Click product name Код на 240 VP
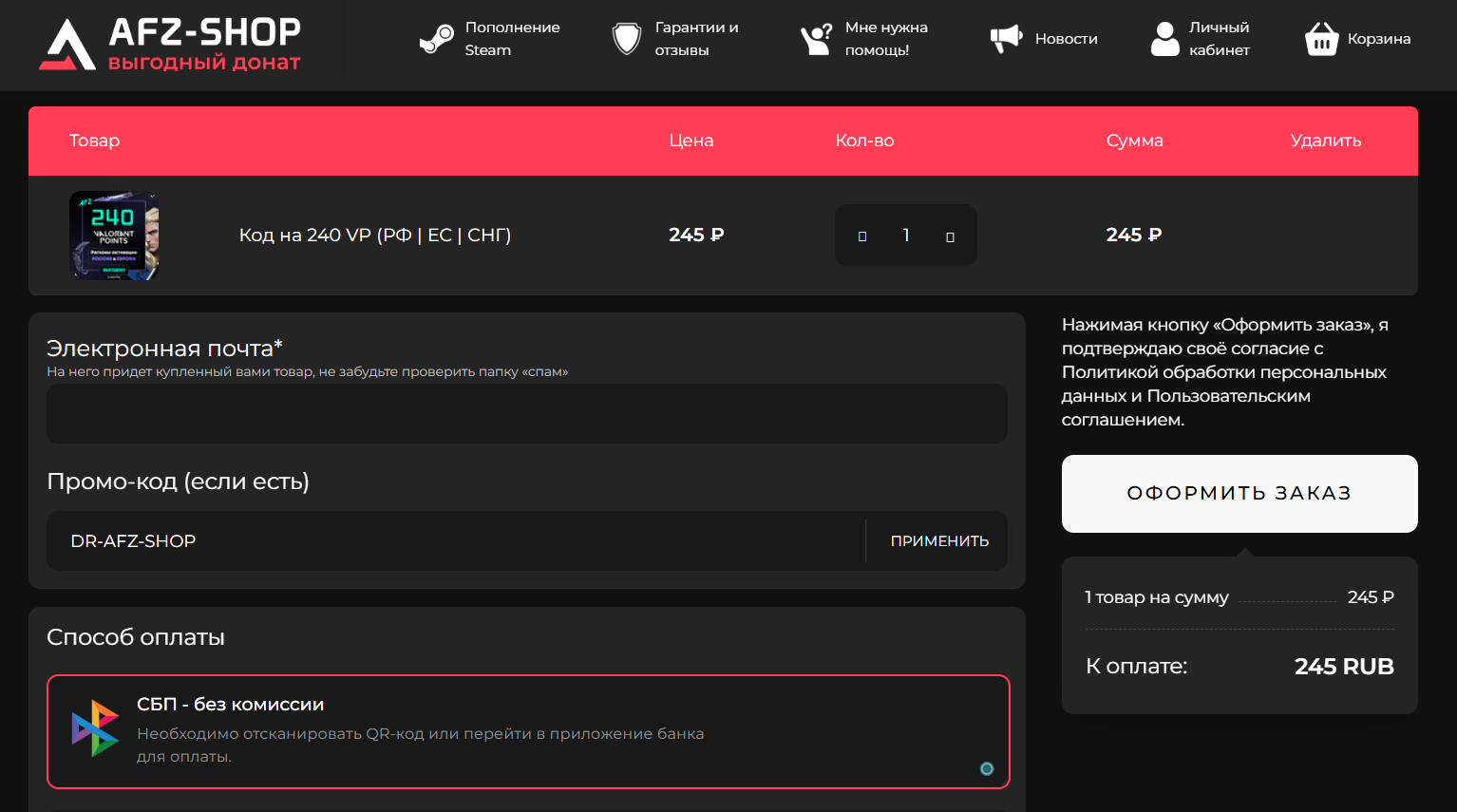1457x812 pixels. [375, 236]
